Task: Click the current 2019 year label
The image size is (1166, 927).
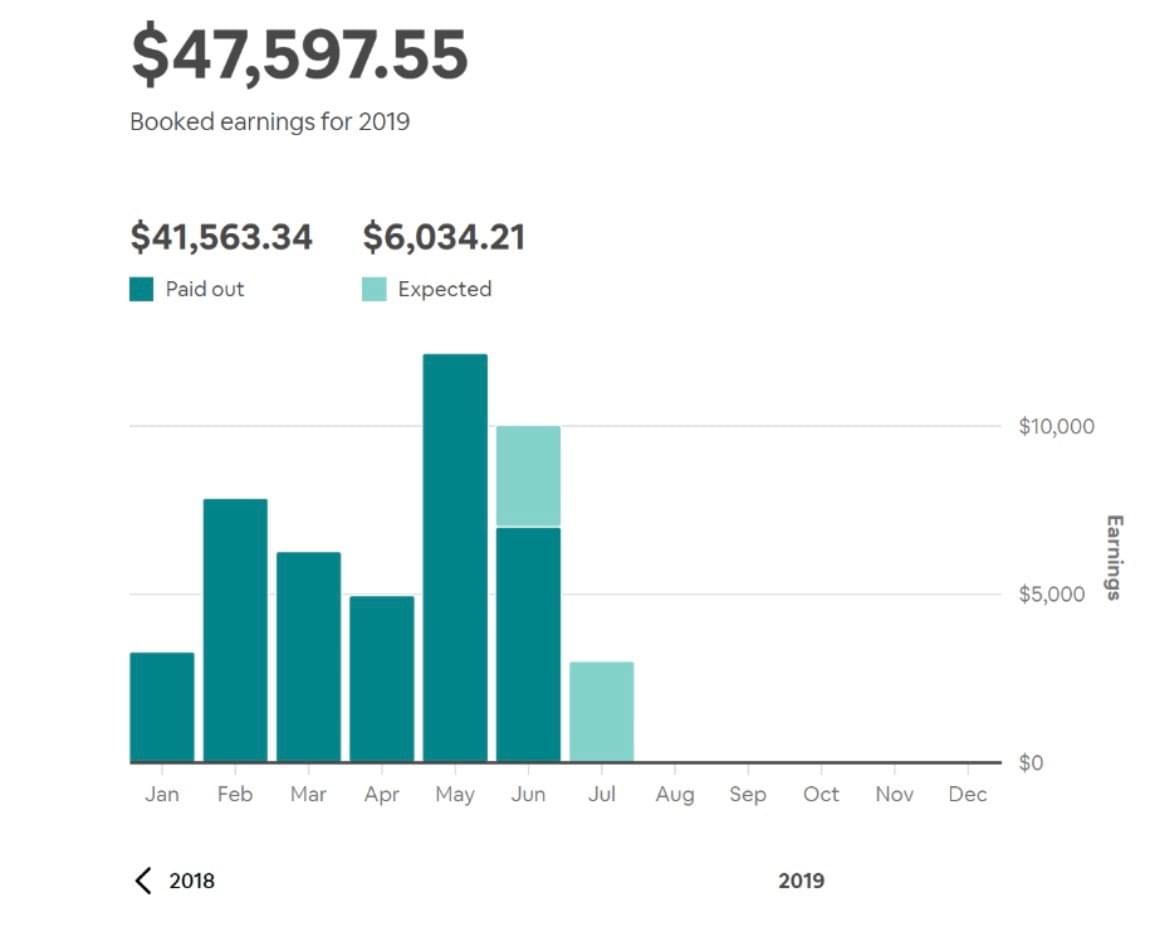Action: tap(801, 881)
